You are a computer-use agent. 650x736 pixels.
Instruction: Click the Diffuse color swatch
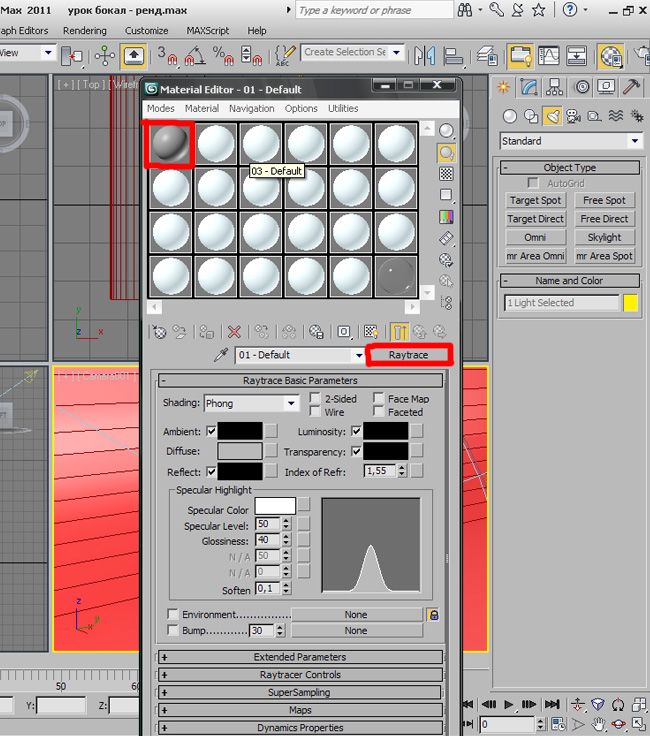(x=240, y=451)
